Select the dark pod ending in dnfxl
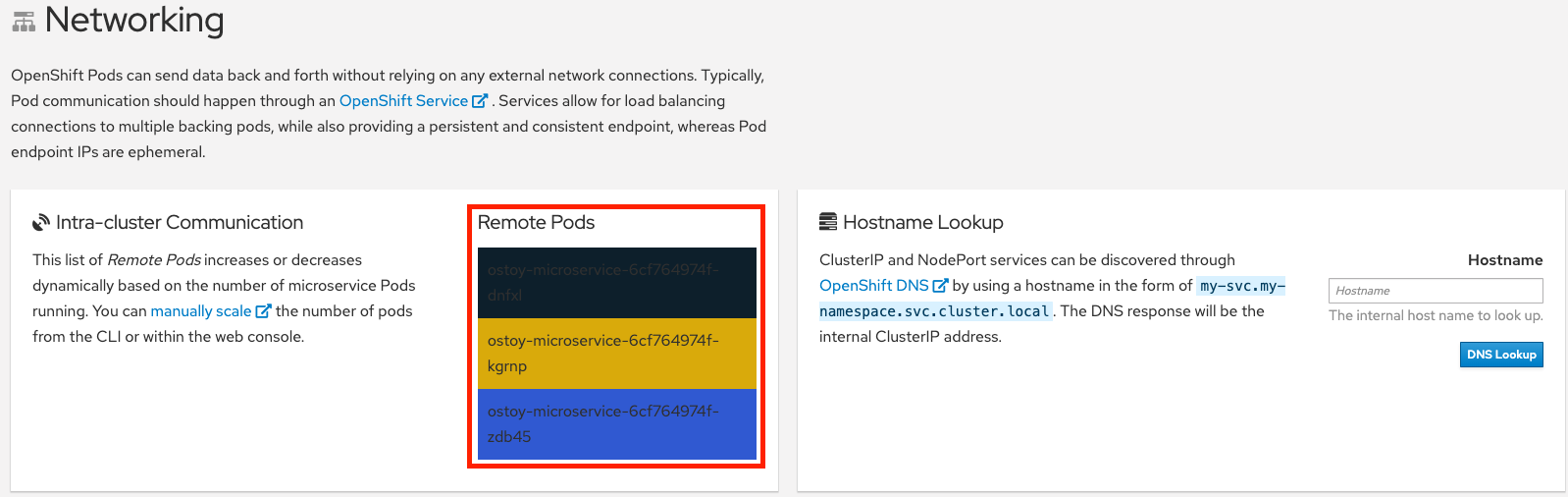 coord(616,283)
